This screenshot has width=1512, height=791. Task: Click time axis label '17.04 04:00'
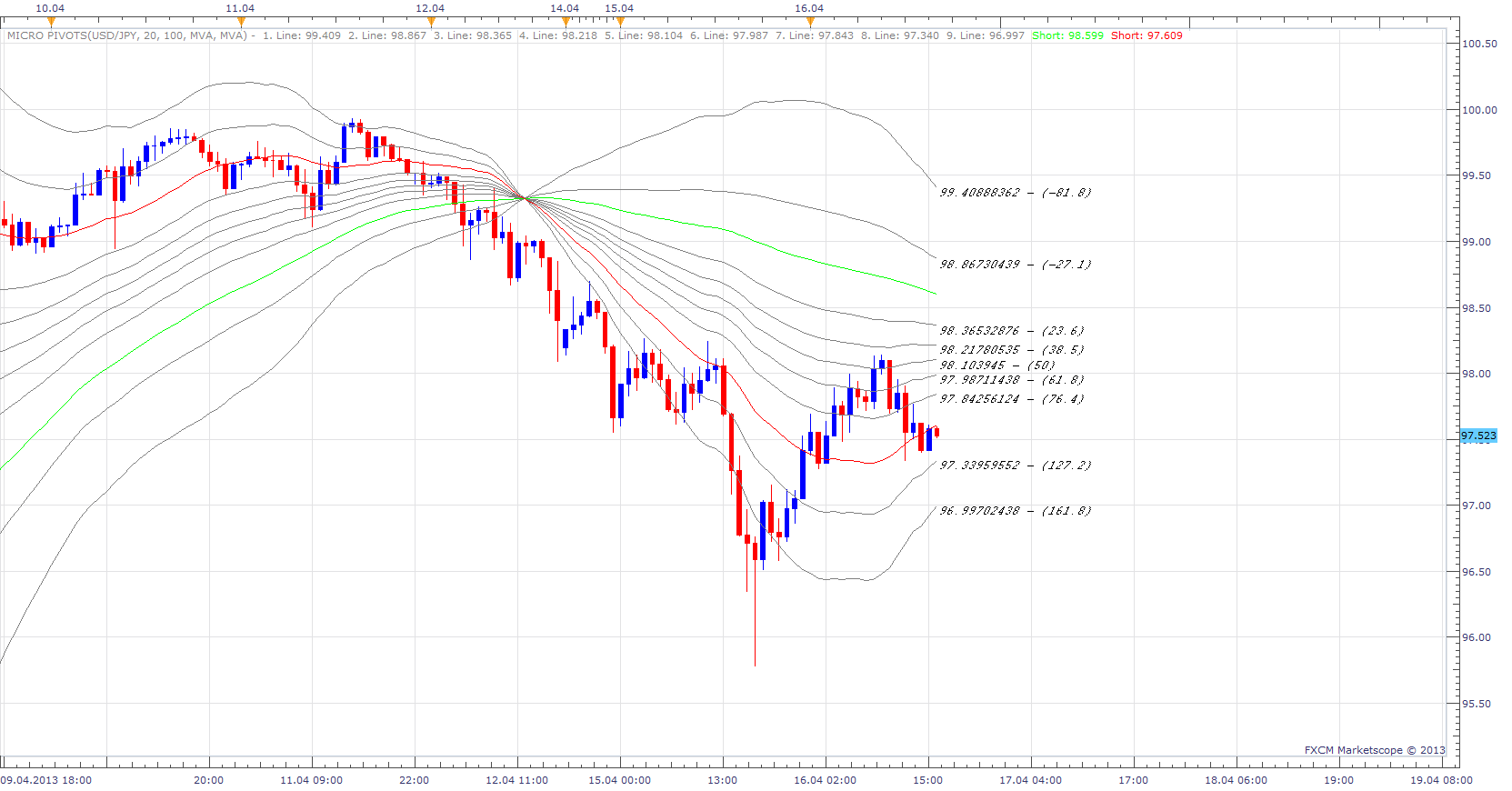click(x=1031, y=780)
